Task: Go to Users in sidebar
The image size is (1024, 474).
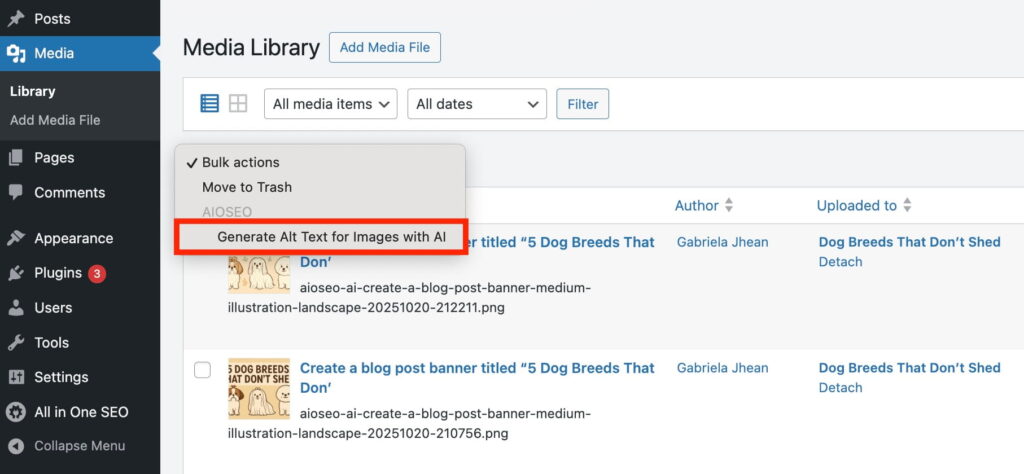Action: click(53, 308)
